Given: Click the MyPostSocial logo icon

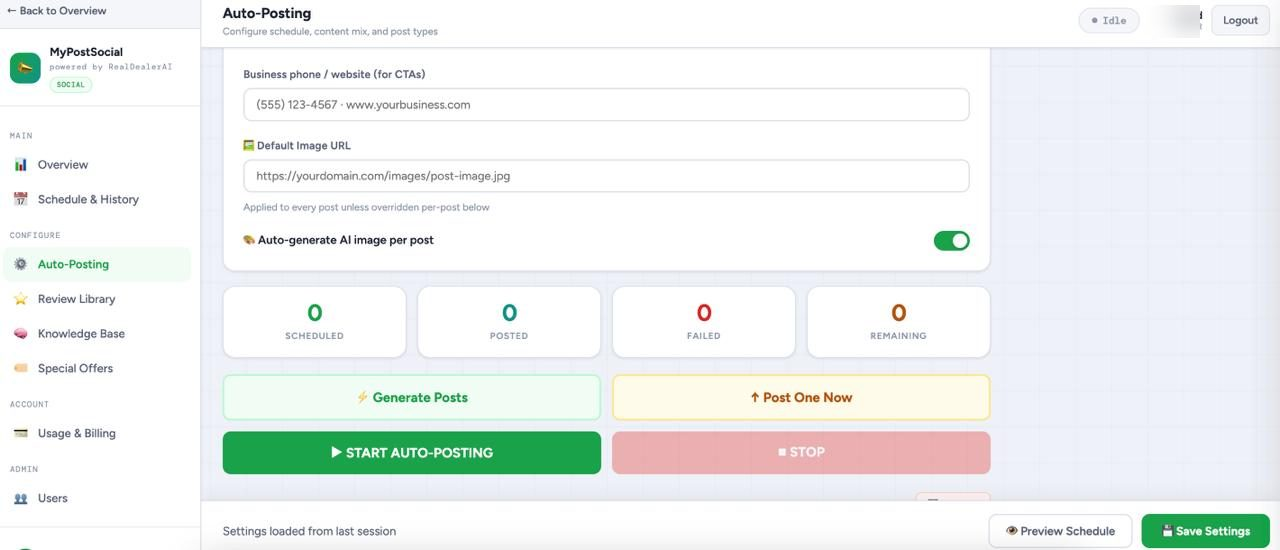Looking at the screenshot, I should click(x=25, y=68).
